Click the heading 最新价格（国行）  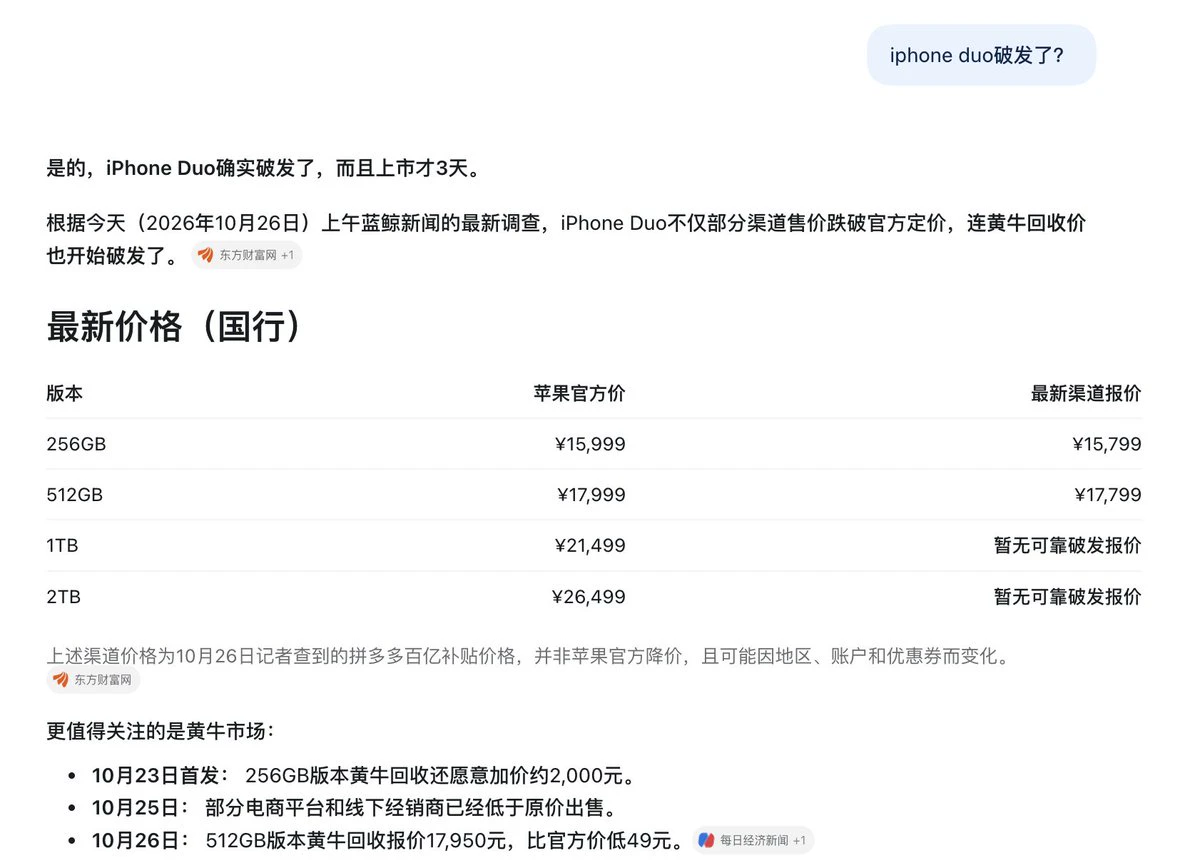[x=174, y=326]
